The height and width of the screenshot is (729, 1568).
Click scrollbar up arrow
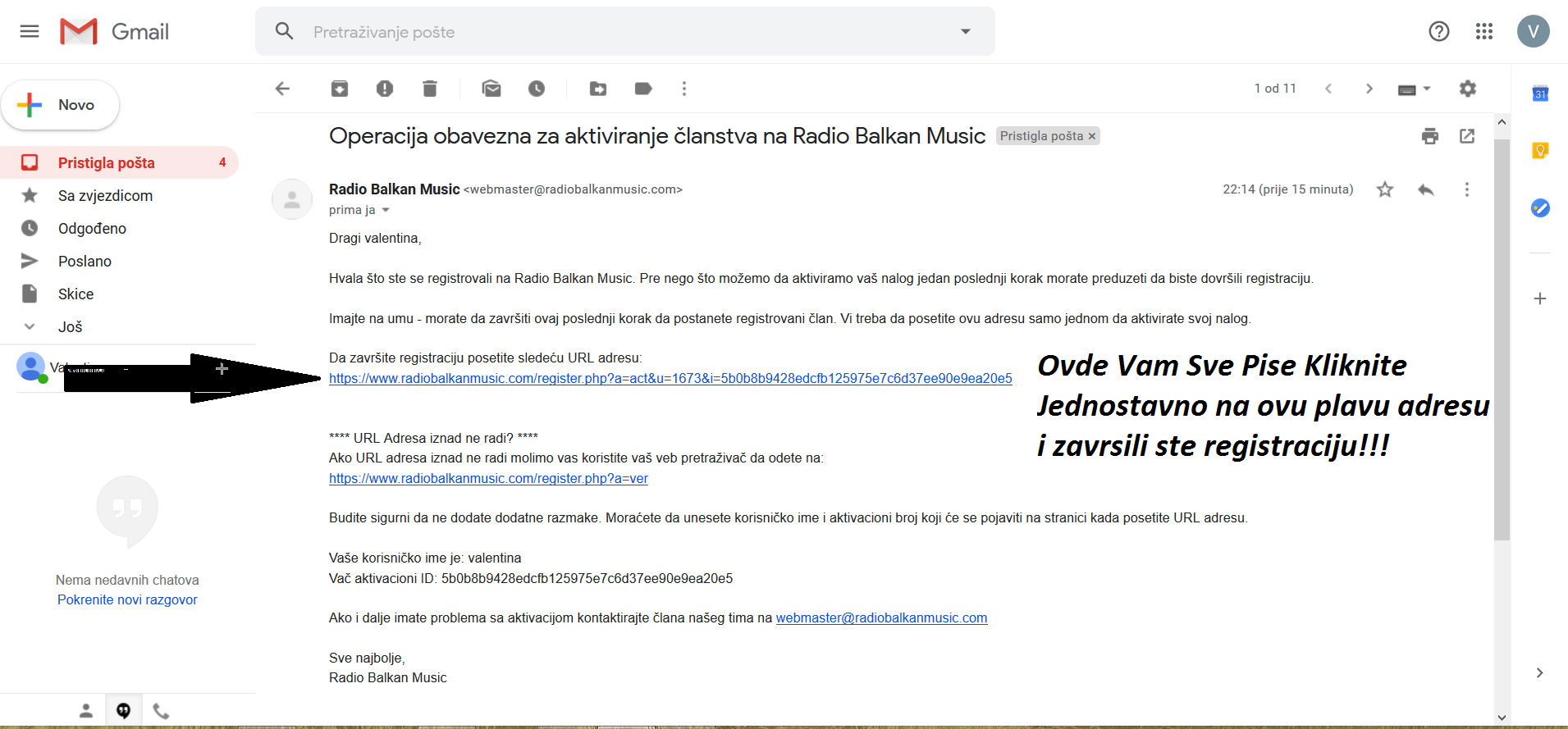coord(1502,122)
